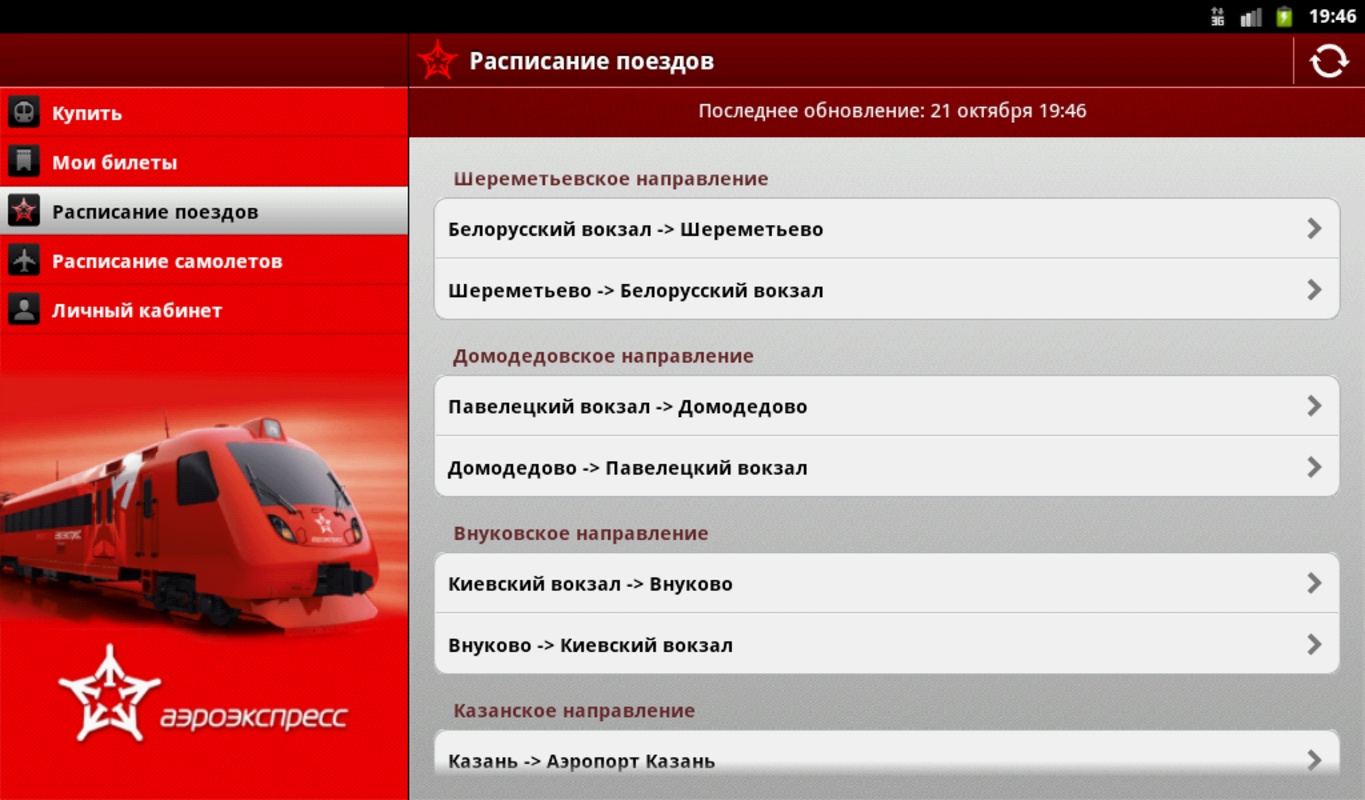Tap the airplane icon beside Расписание самолетов
1365x800 pixels.
pos(24,260)
